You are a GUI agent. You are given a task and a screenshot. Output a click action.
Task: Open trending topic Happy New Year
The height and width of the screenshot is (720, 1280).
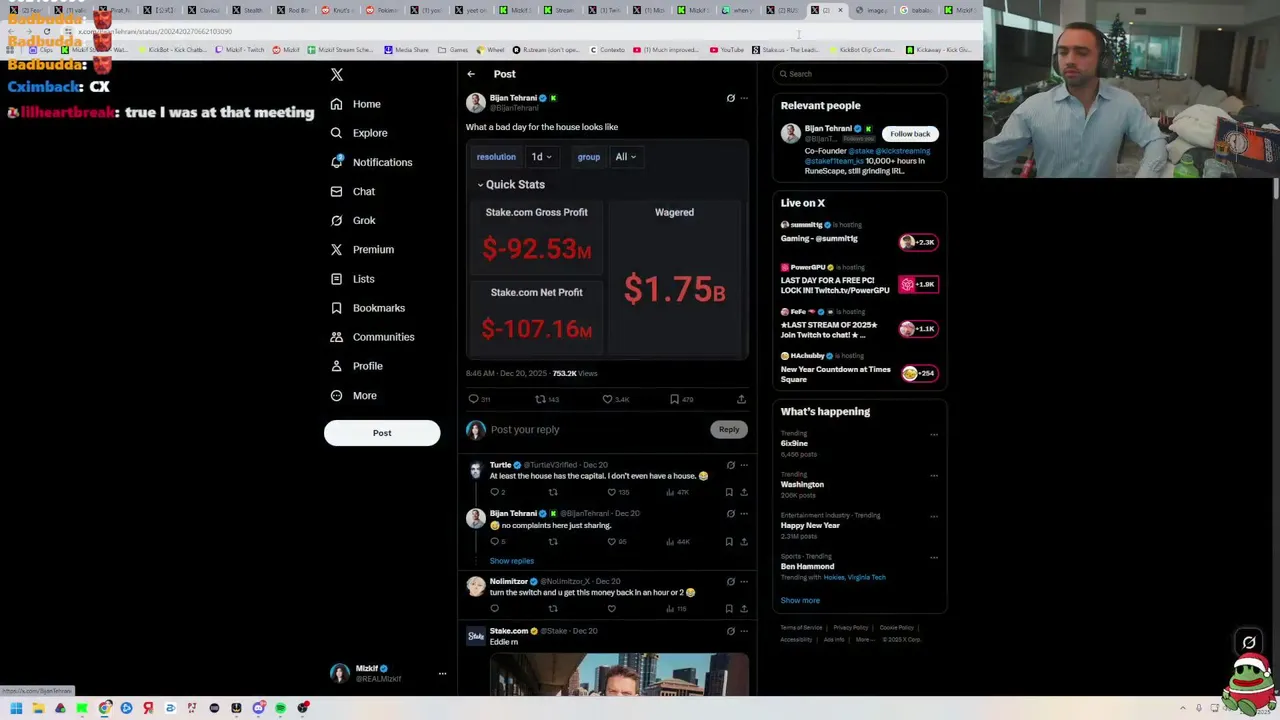[810, 525]
